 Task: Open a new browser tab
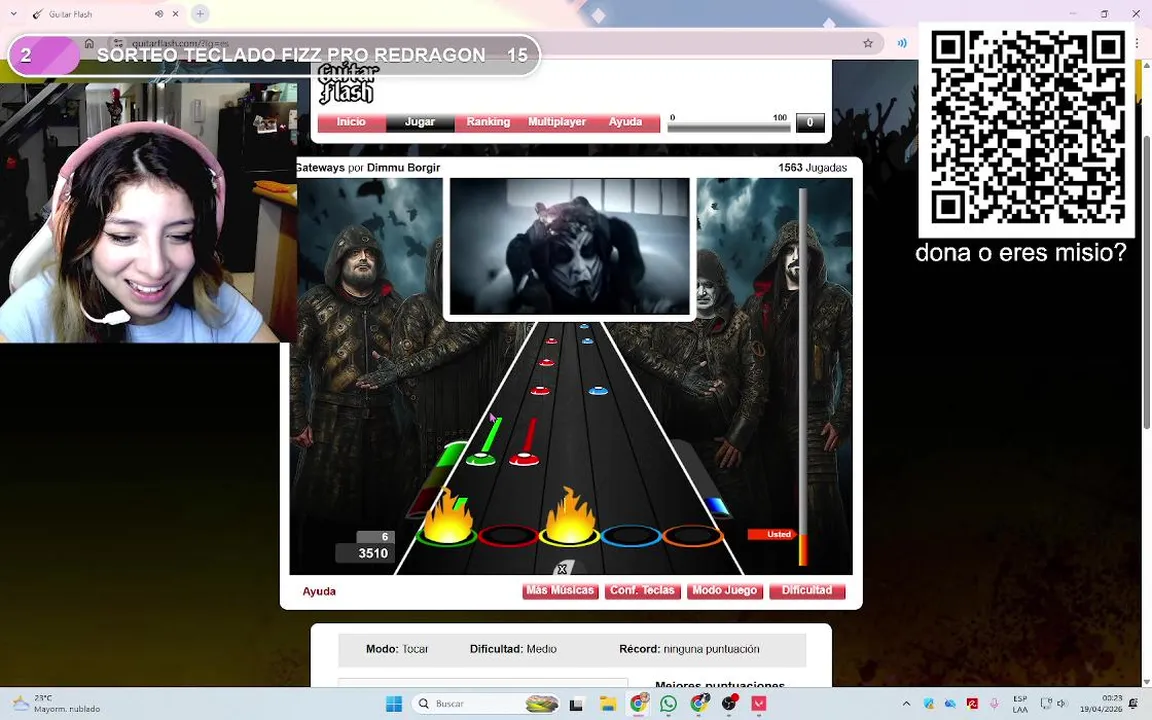(200, 14)
